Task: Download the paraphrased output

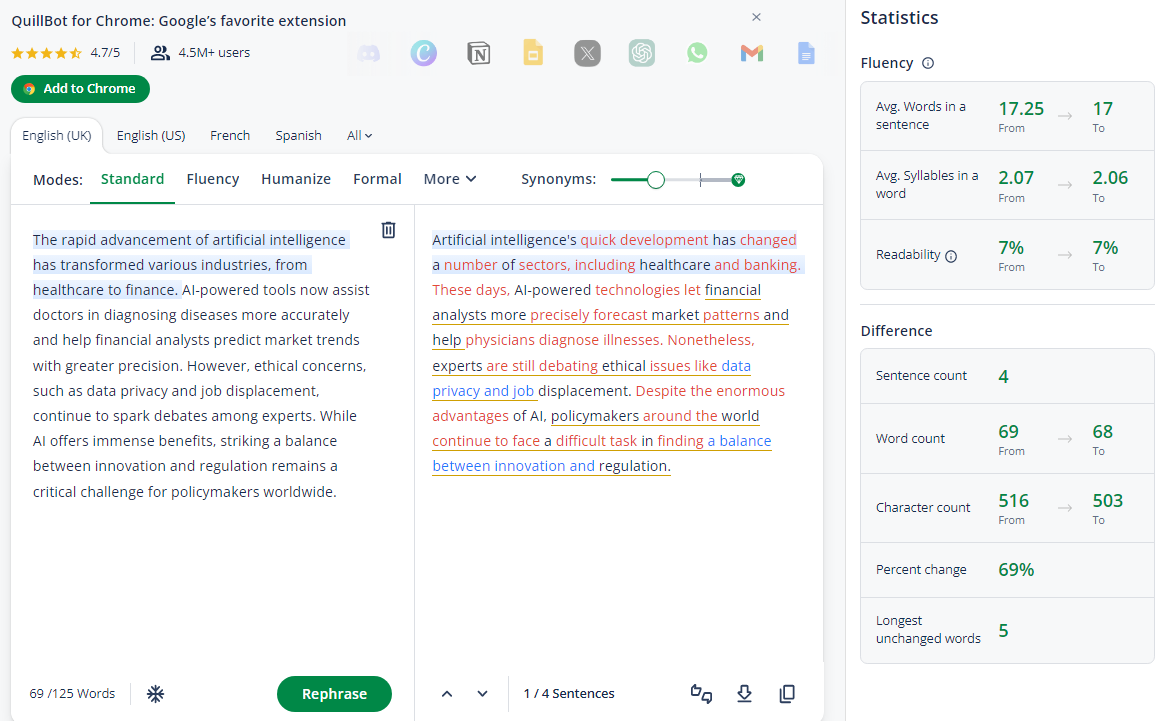Action: click(744, 694)
